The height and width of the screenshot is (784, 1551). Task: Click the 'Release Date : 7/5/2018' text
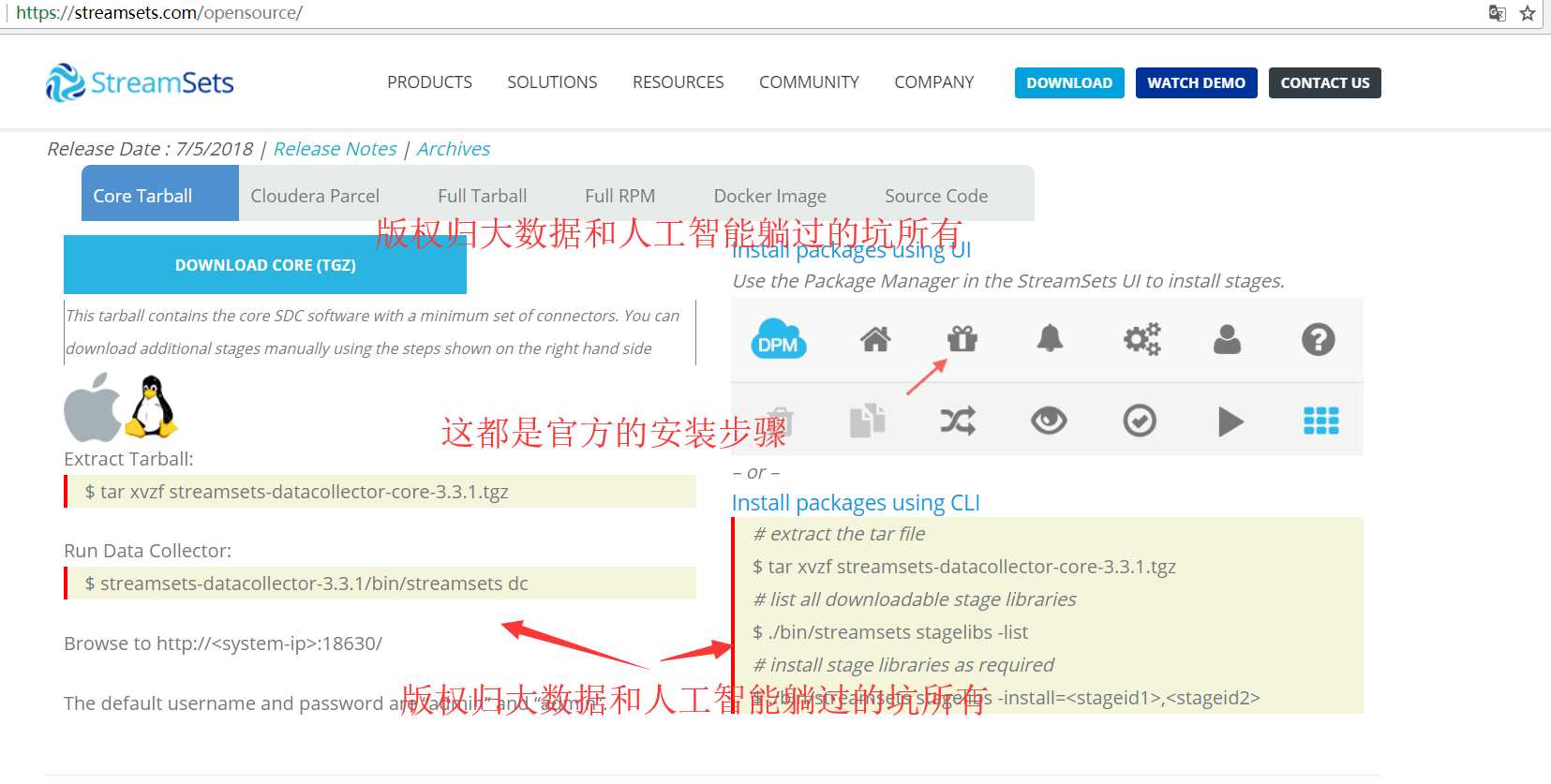click(x=150, y=149)
